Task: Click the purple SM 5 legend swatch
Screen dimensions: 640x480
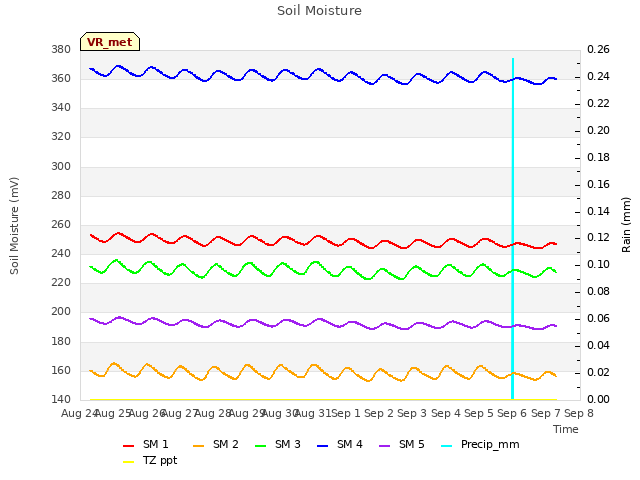Action: tap(384, 446)
